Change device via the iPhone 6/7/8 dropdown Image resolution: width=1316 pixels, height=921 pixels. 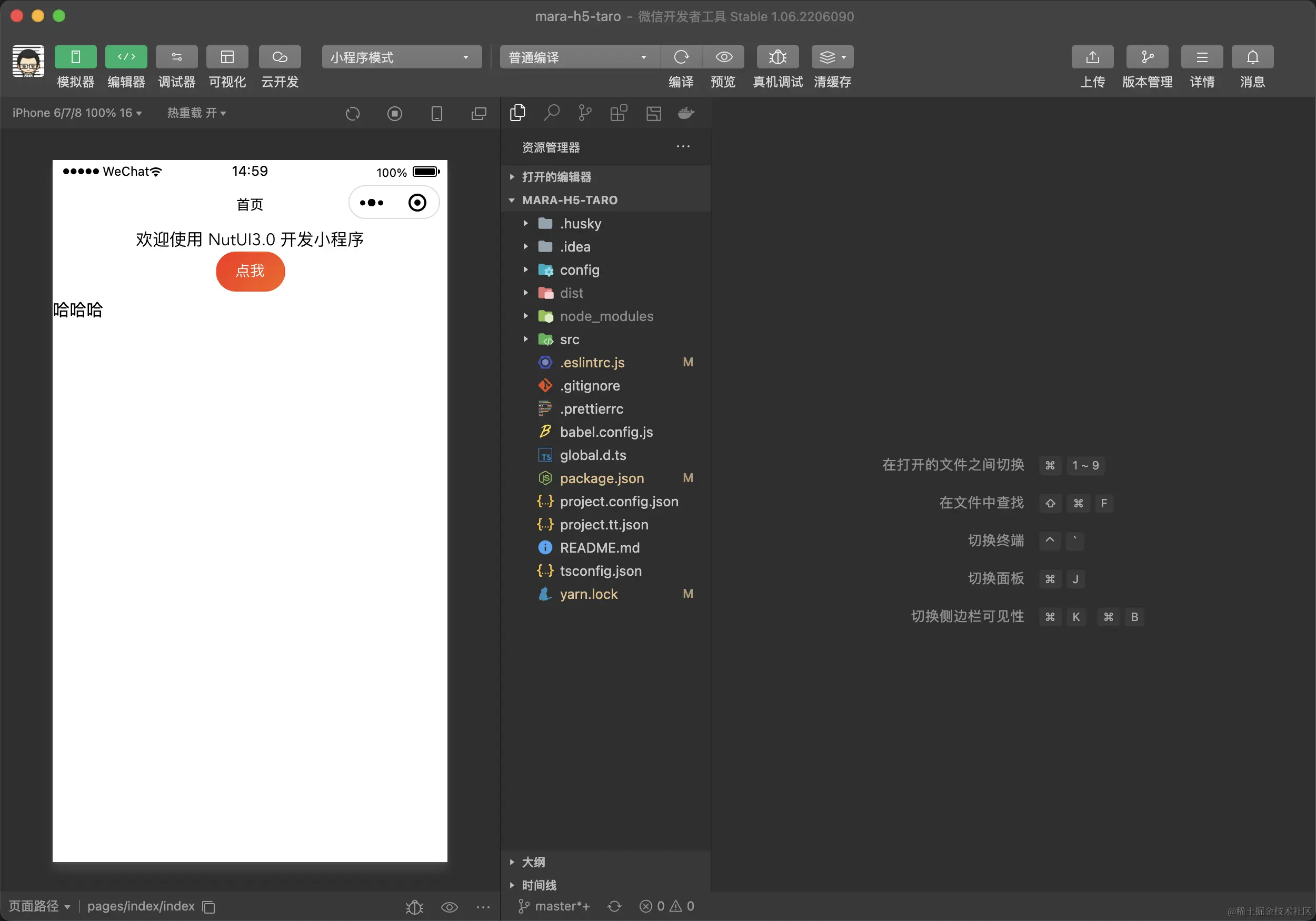[77, 113]
